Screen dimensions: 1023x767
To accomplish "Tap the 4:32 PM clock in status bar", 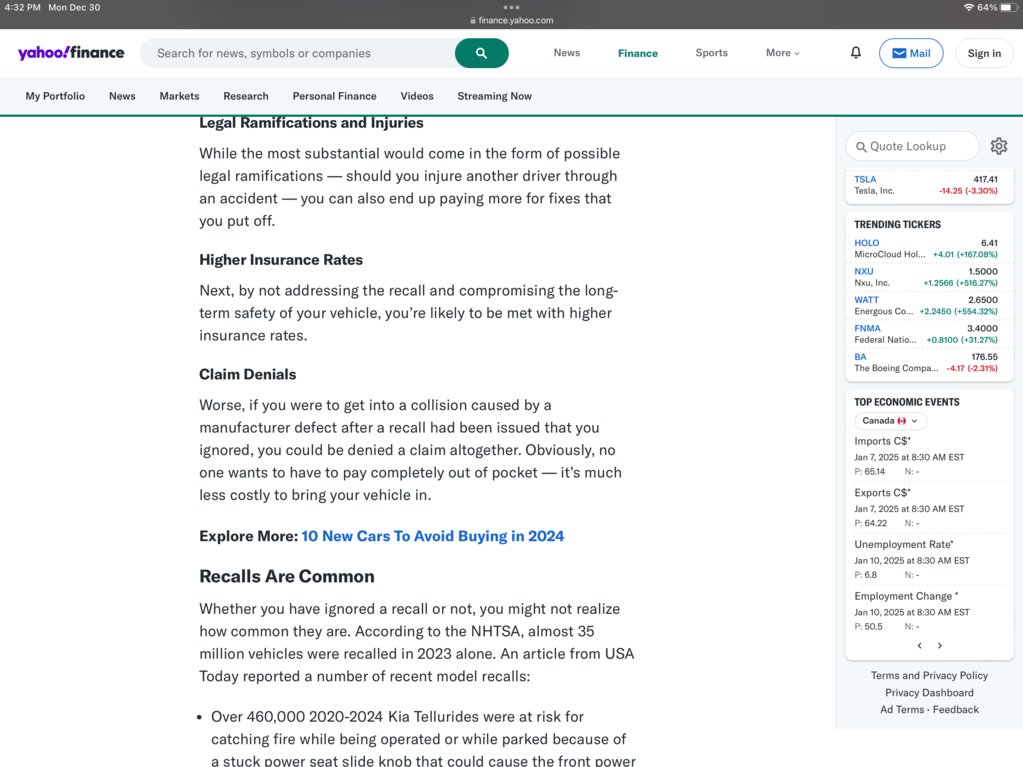I will pyautogui.click(x=22, y=7).
